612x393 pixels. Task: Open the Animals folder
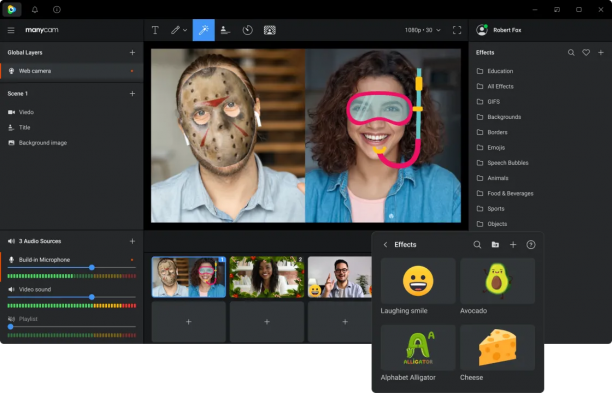point(492,178)
